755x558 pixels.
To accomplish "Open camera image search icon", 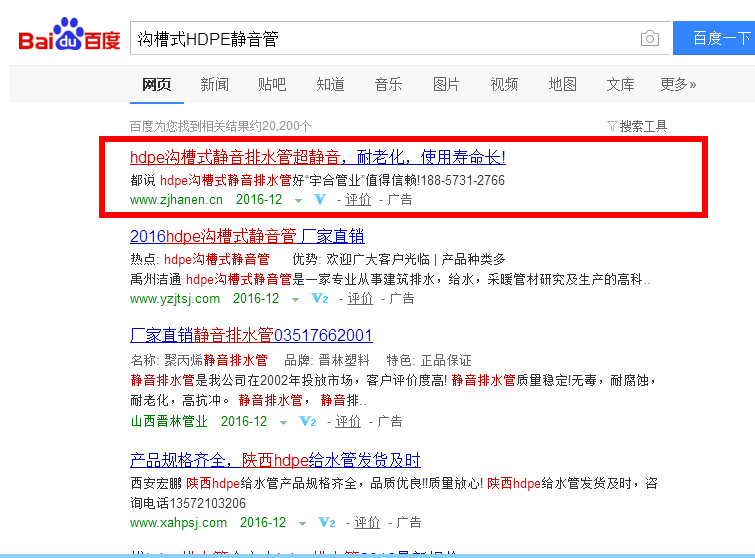I will [x=650, y=38].
